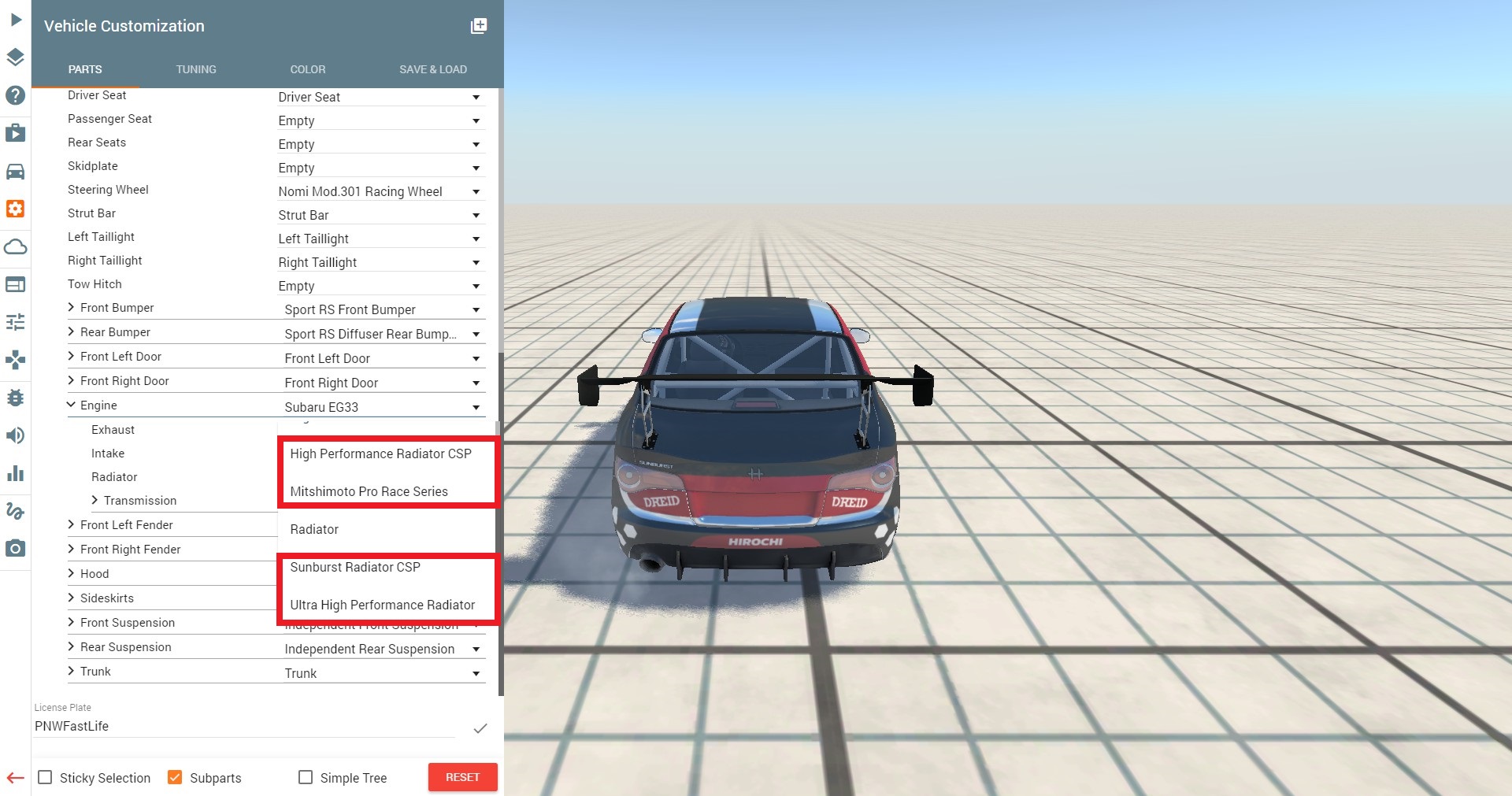This screenshot has width=1512, height=796.
Task: Open the Subaru EG33 engine dropdown
Action: [x=384, y=407]
